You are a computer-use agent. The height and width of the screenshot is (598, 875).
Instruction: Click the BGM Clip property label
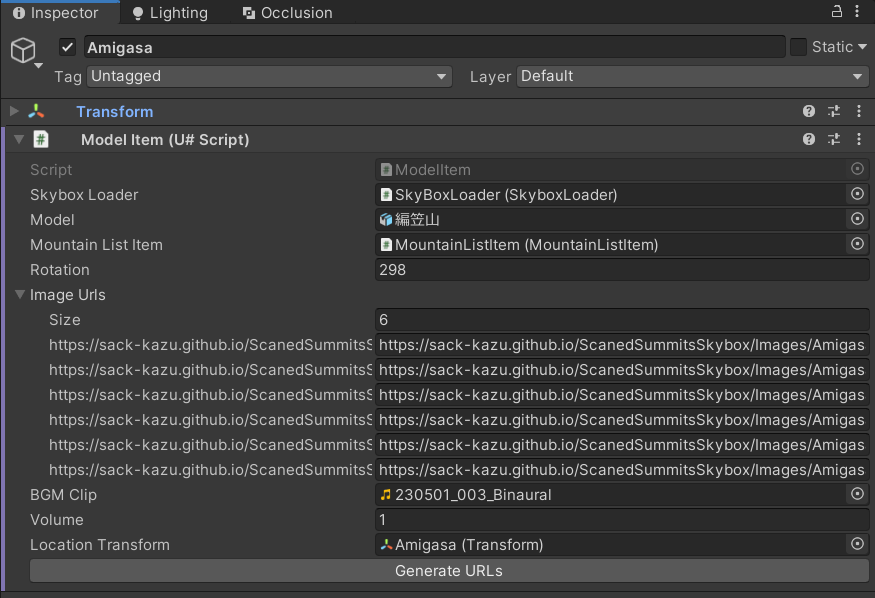pyautogui.click(x=63, y=495)
